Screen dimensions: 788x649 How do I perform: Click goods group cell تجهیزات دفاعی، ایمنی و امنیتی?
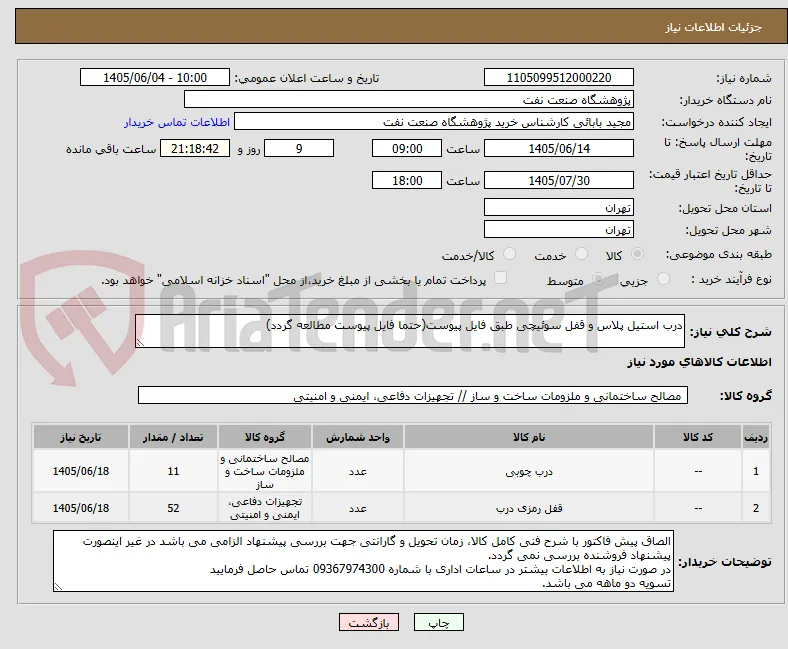(265, 508)
